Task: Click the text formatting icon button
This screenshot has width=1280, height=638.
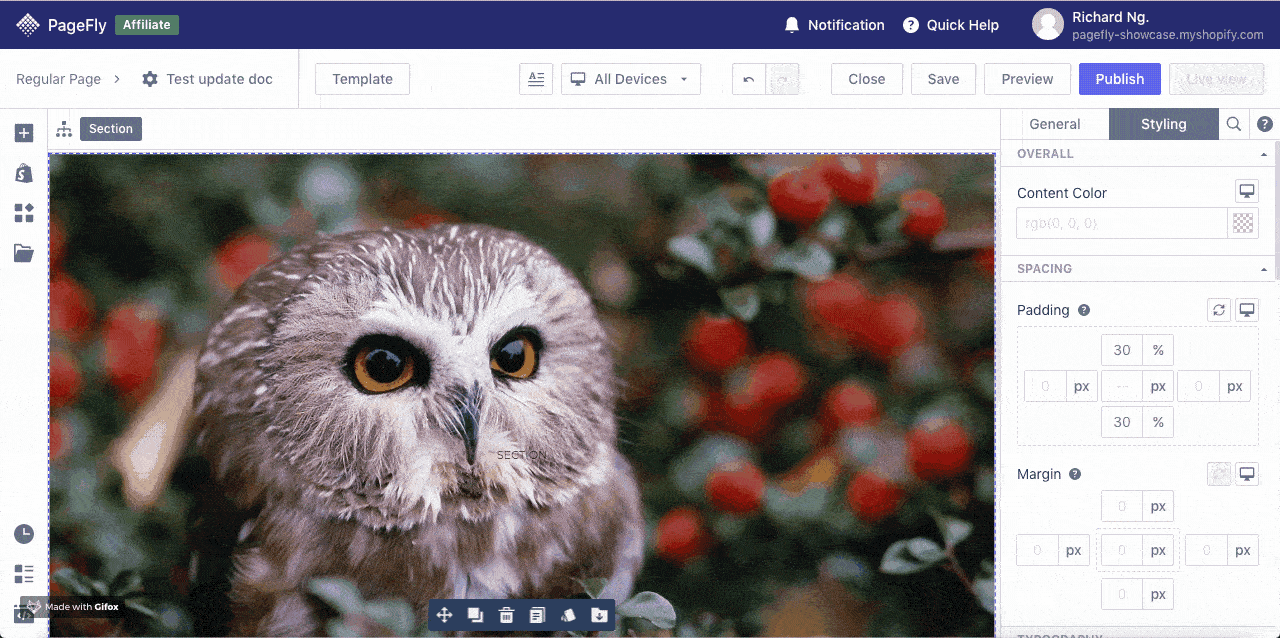Action: [536, 79]
